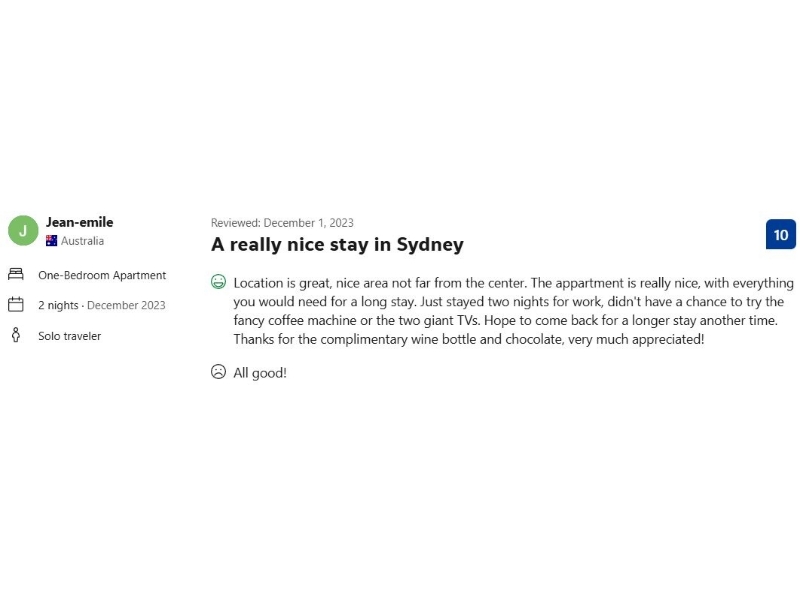Viewport: 800px width, 600px height.
Task: Click 'Reviewed: December 1, 2023' date line
Action: [282, 223]
